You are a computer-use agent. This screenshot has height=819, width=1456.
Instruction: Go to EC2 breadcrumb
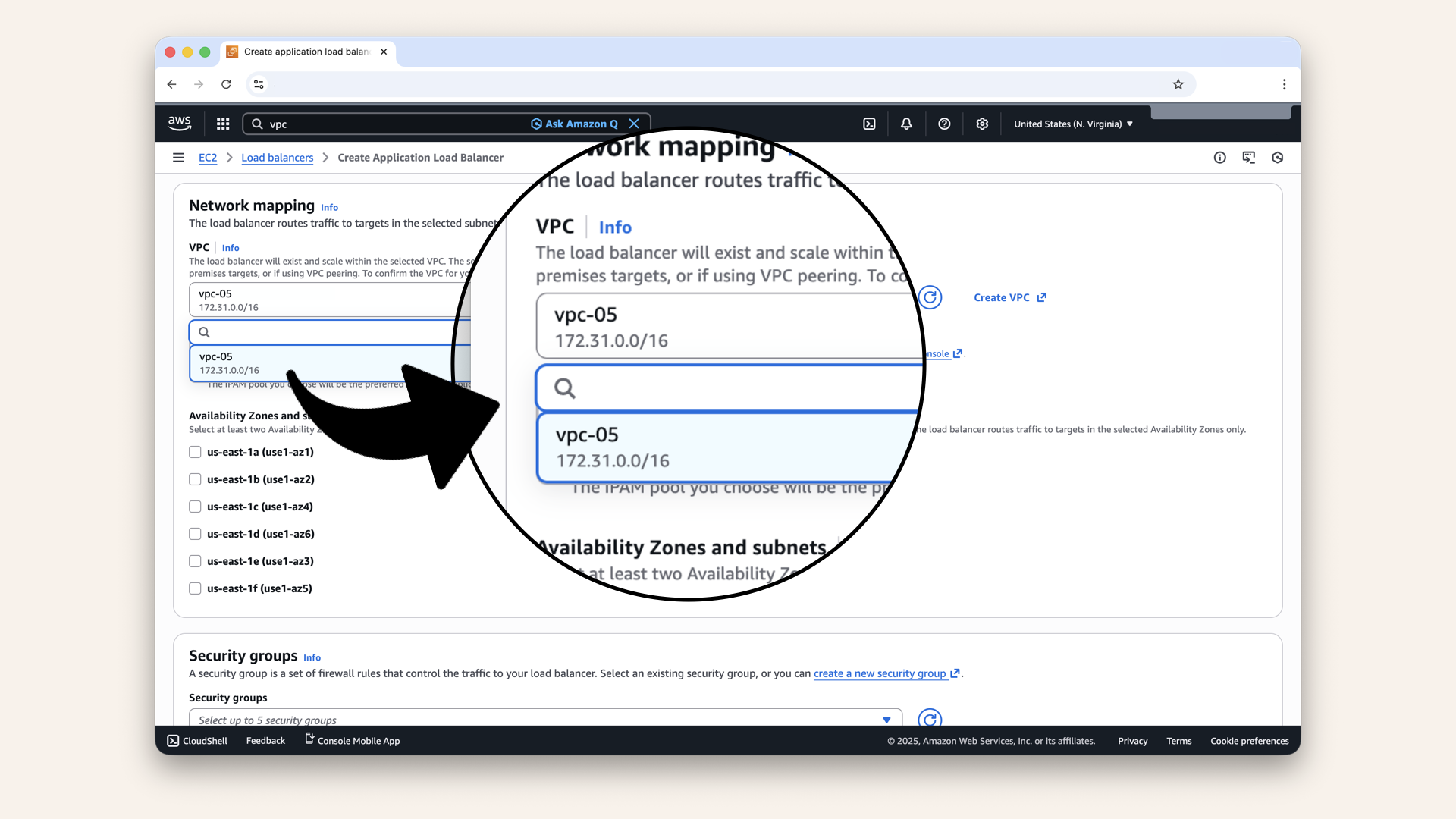click(208, 158)
